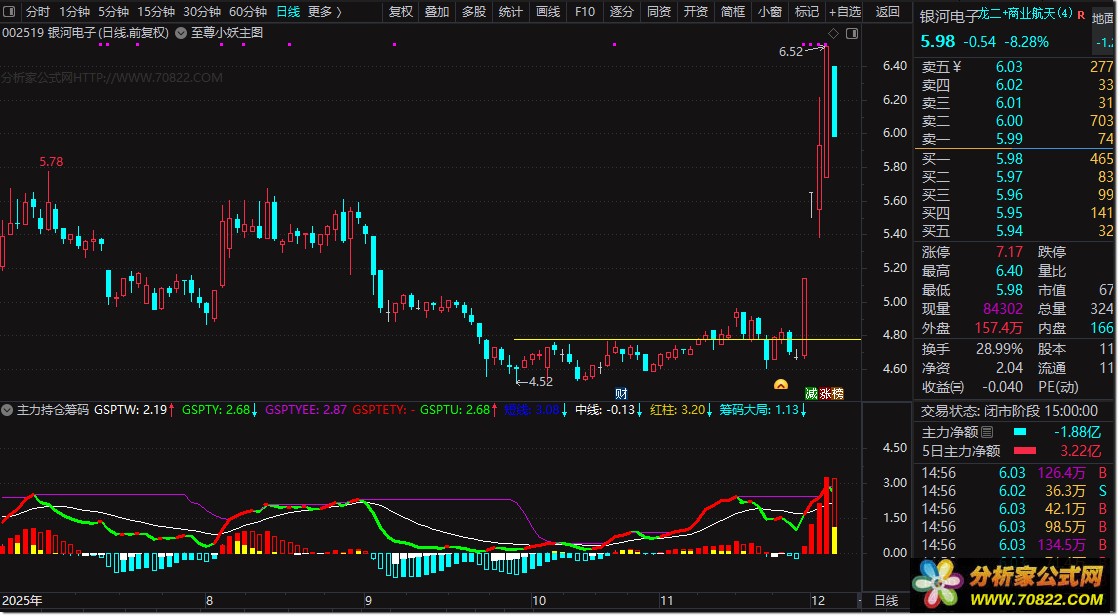The width and height of the screenshot is (1120, 616).
Task: Expand the 更多 timeframe options
Action: (324, 11)
